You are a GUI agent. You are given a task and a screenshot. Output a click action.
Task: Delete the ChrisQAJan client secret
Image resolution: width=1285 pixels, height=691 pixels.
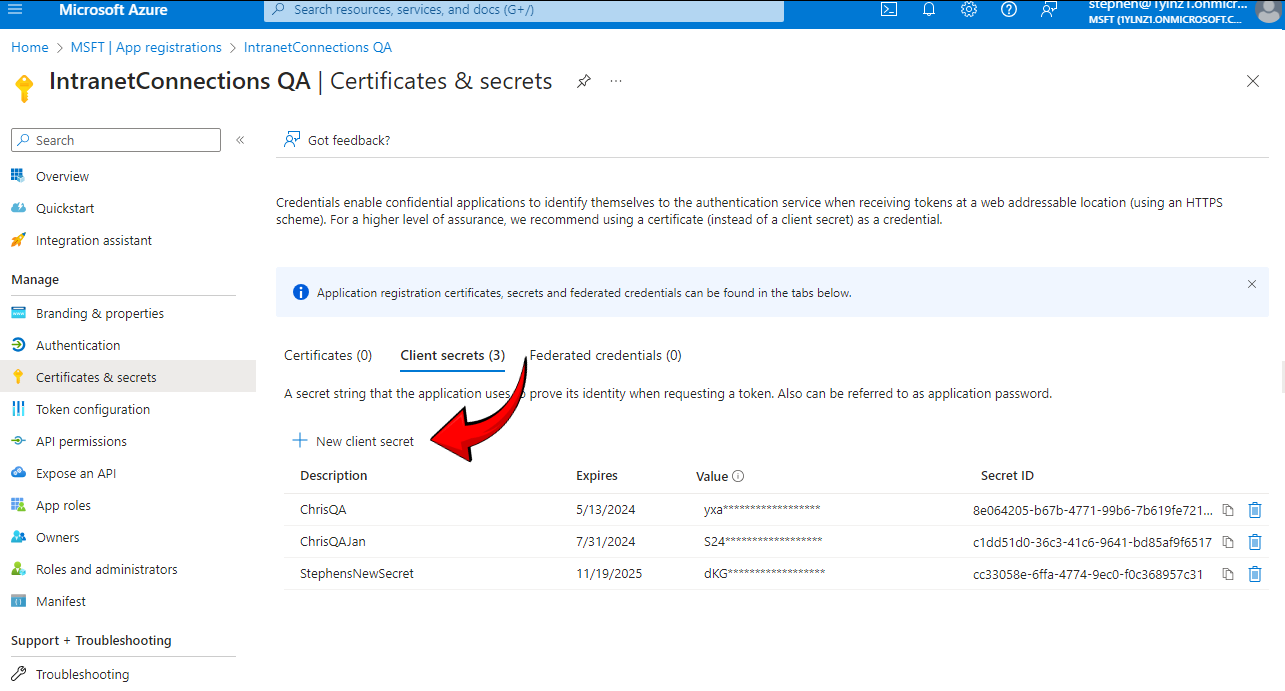click(x=1255, y=542)
